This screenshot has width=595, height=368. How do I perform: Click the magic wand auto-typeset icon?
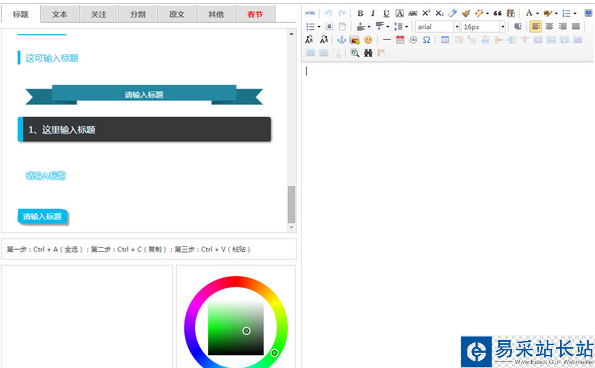pyautogui.click(x=479, y=13)
